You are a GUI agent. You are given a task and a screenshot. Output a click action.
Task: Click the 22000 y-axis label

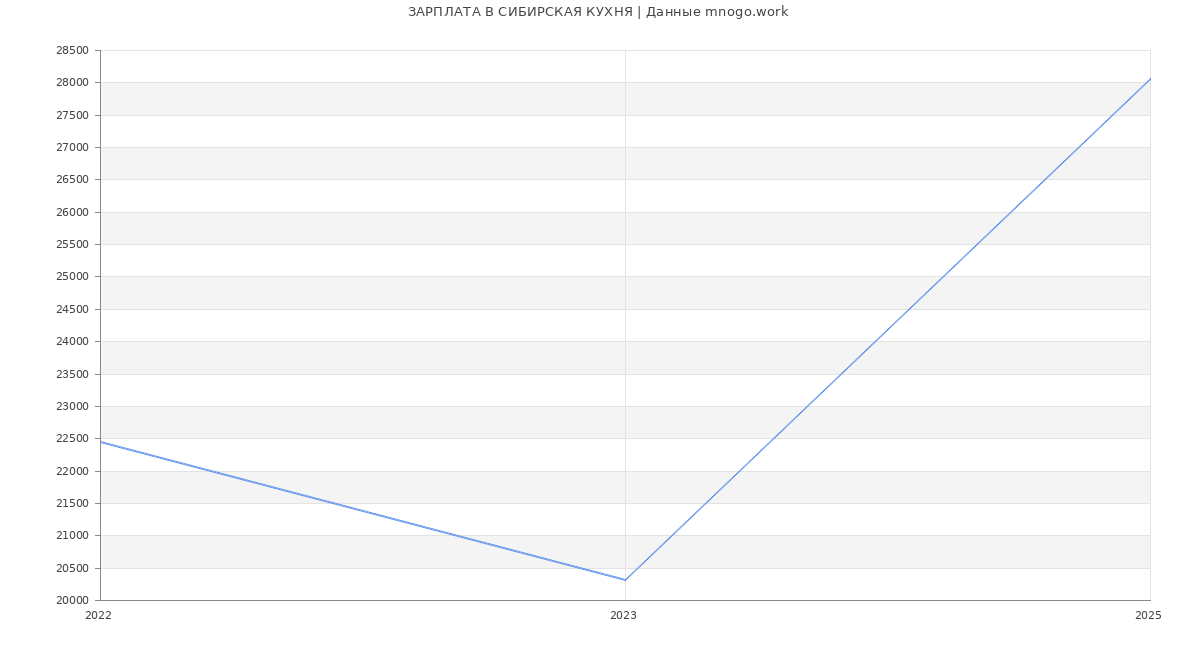tap(72, 471)
